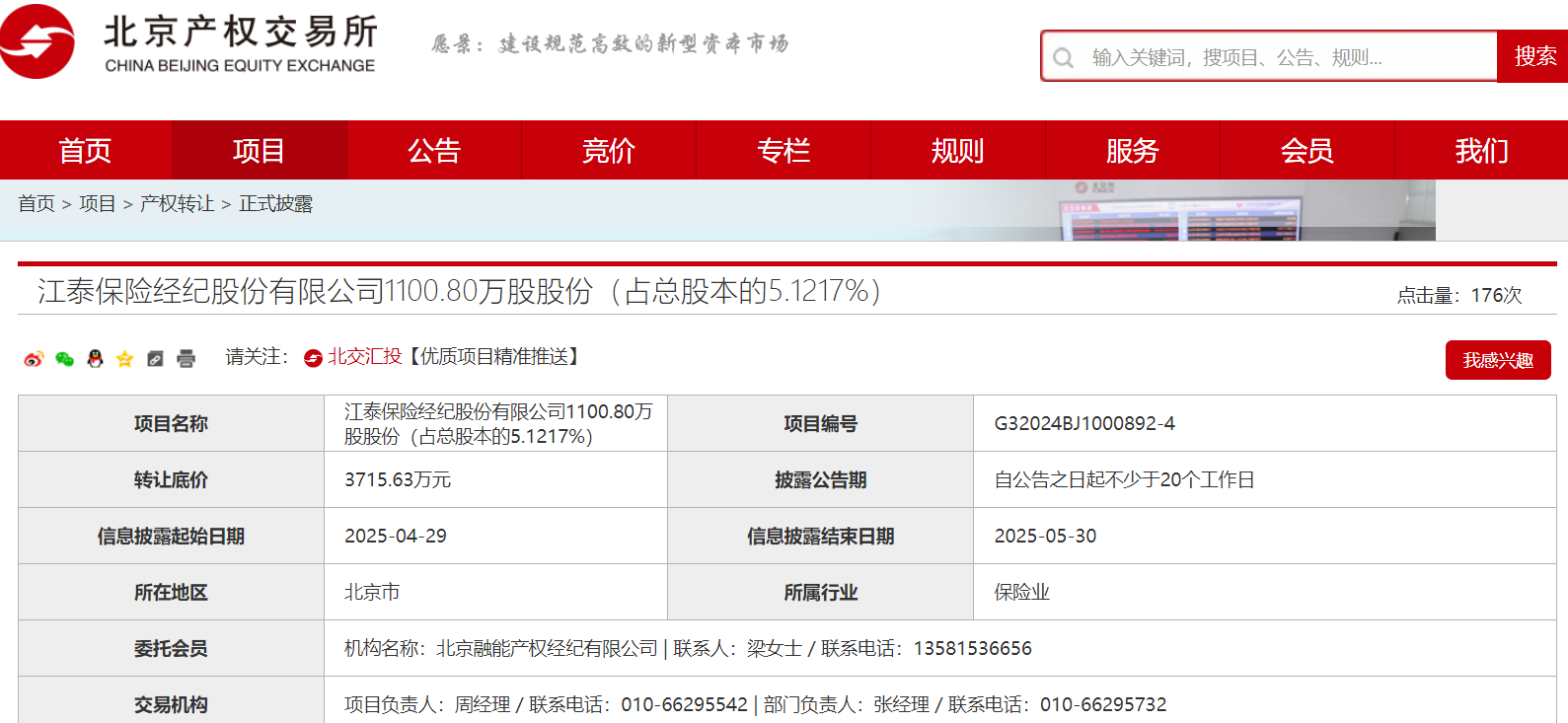
Task: Open the 会员 navigation menu
Action: pos(1307,150)
